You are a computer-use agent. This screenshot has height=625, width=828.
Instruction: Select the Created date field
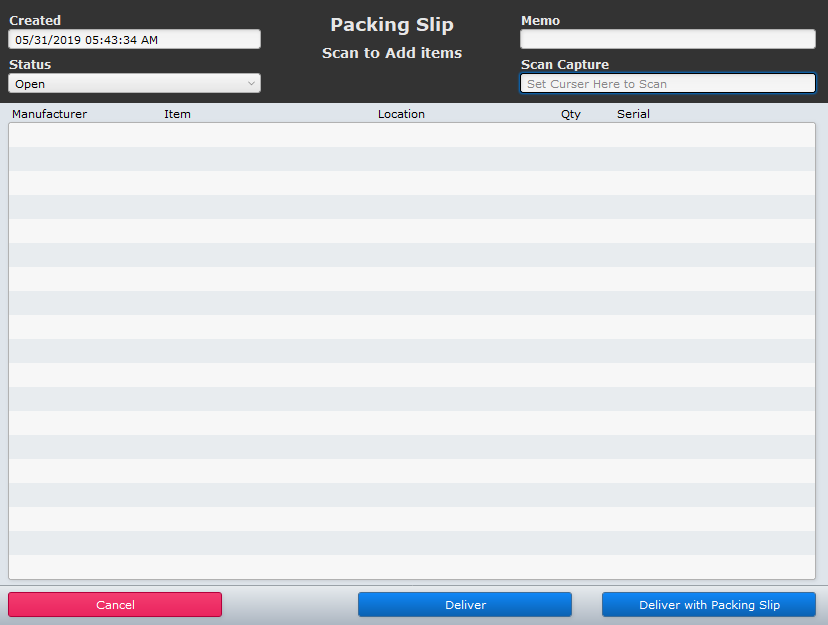pos(134,38)
